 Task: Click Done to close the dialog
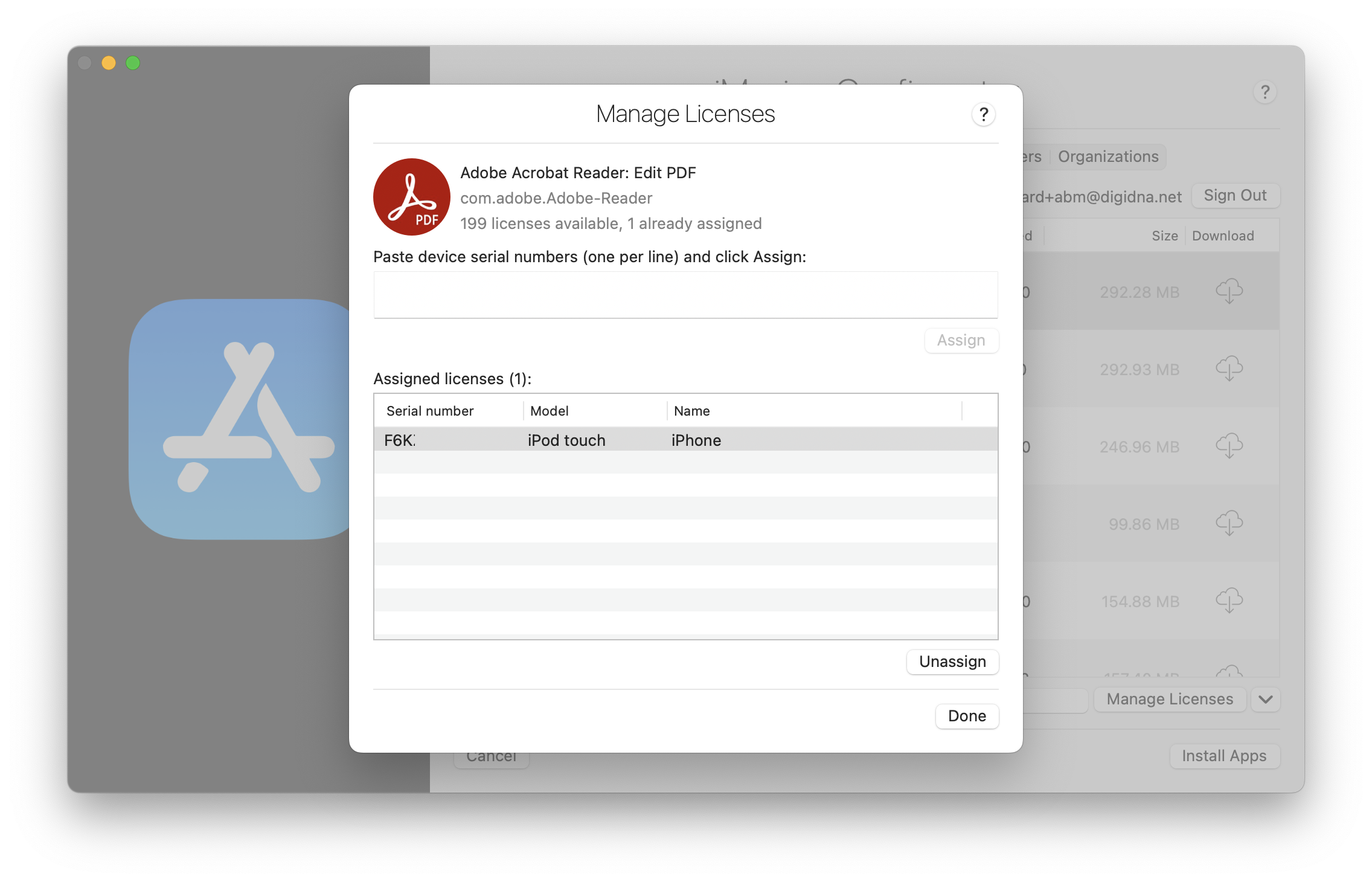967,716
